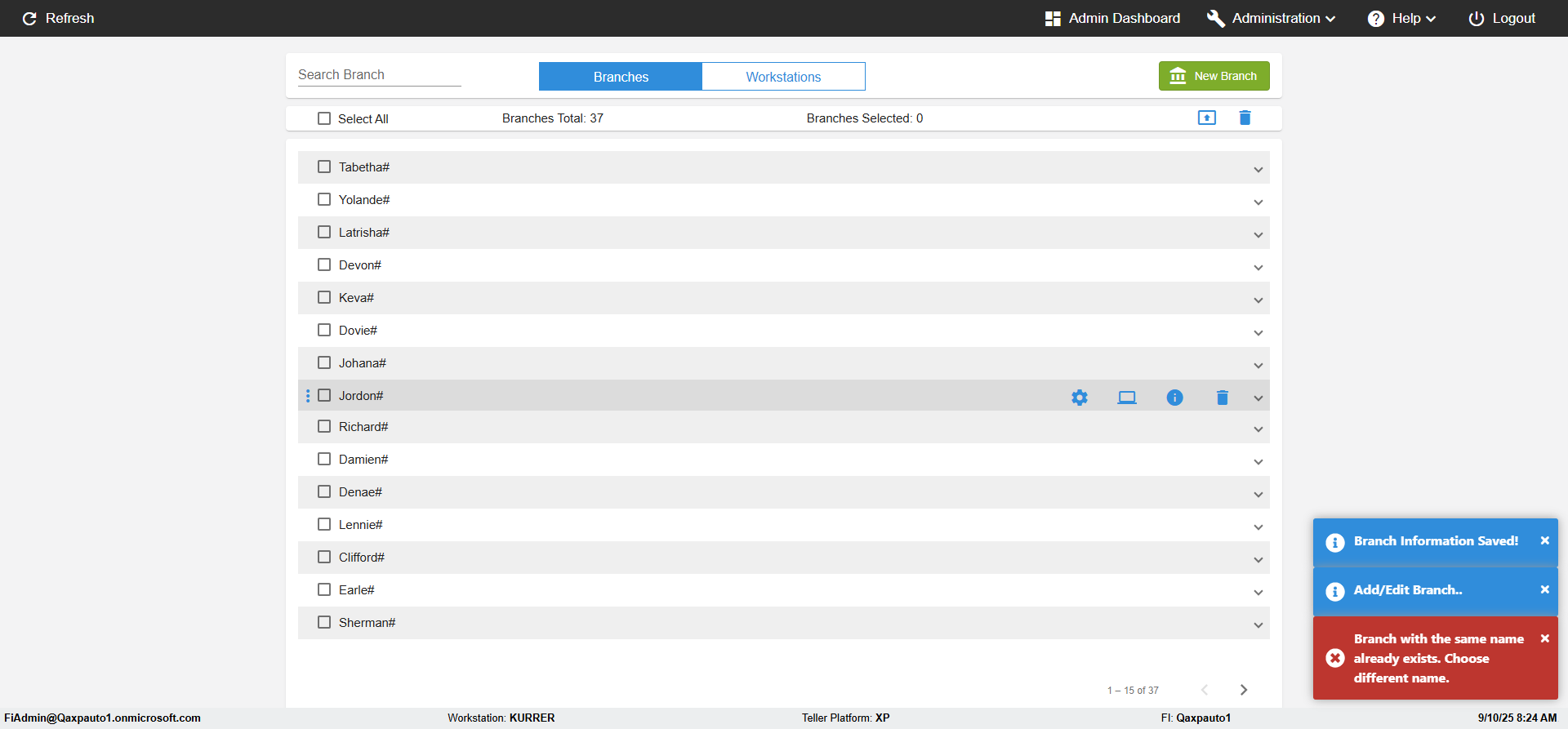
Task: Open workstations laptop icon for Jordon#
Action: (1127, 398)
